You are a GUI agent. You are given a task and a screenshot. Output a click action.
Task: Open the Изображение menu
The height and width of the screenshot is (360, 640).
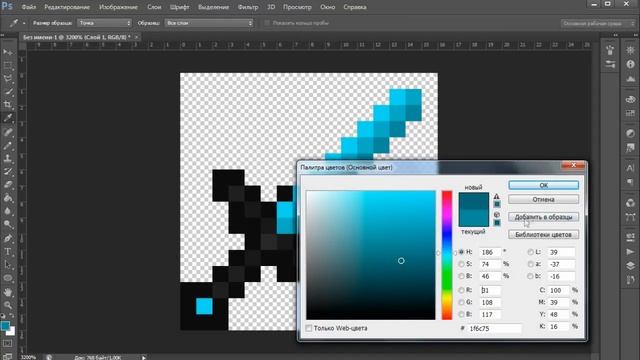point(118,7)
